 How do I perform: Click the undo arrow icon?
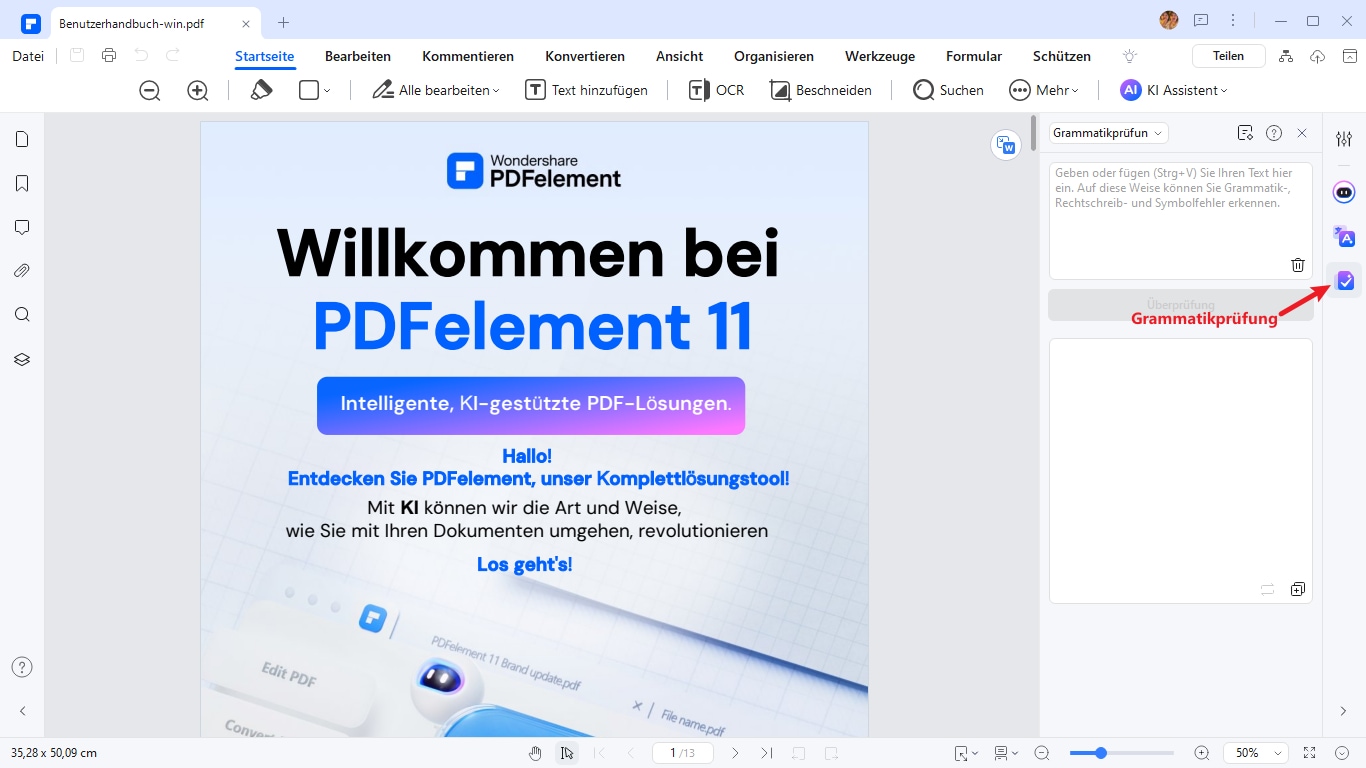[141, 56]
